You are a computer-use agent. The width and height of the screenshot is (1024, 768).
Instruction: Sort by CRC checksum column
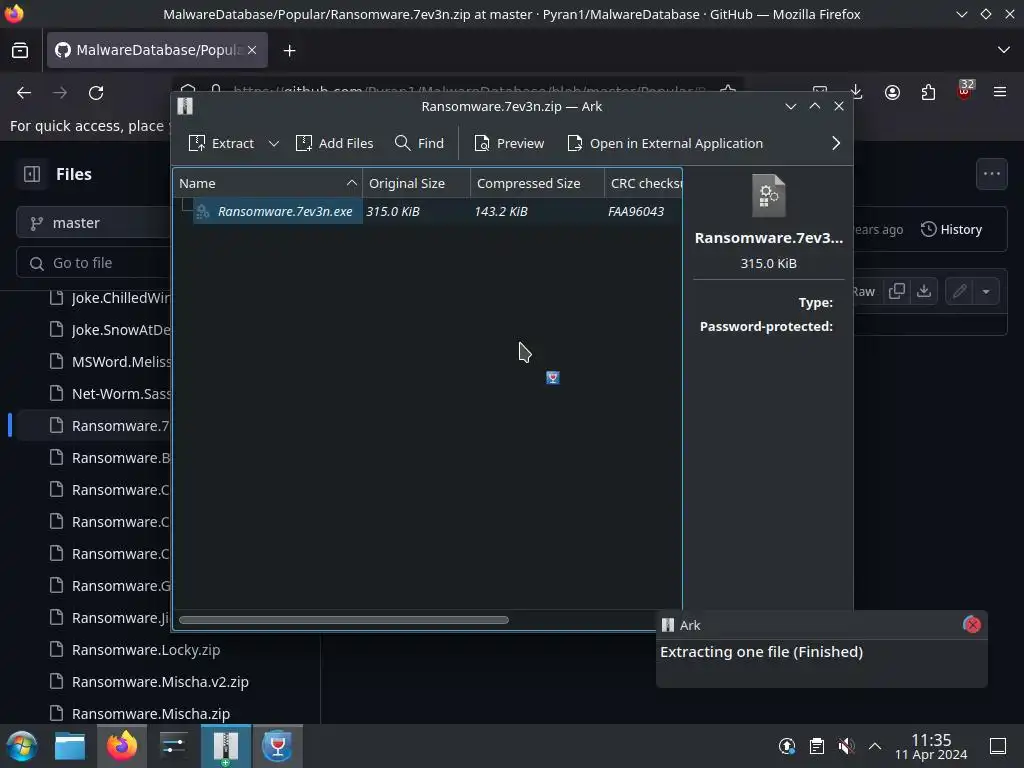point(643,184)
